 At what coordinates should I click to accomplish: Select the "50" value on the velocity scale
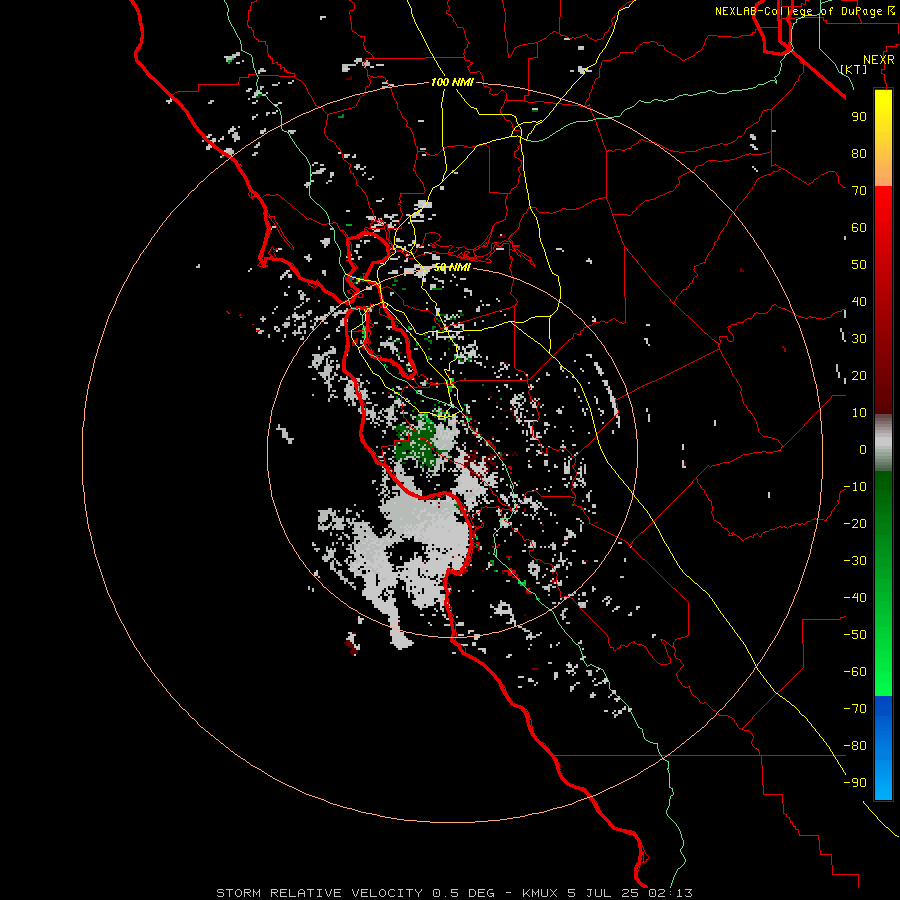tap(859, 265)
